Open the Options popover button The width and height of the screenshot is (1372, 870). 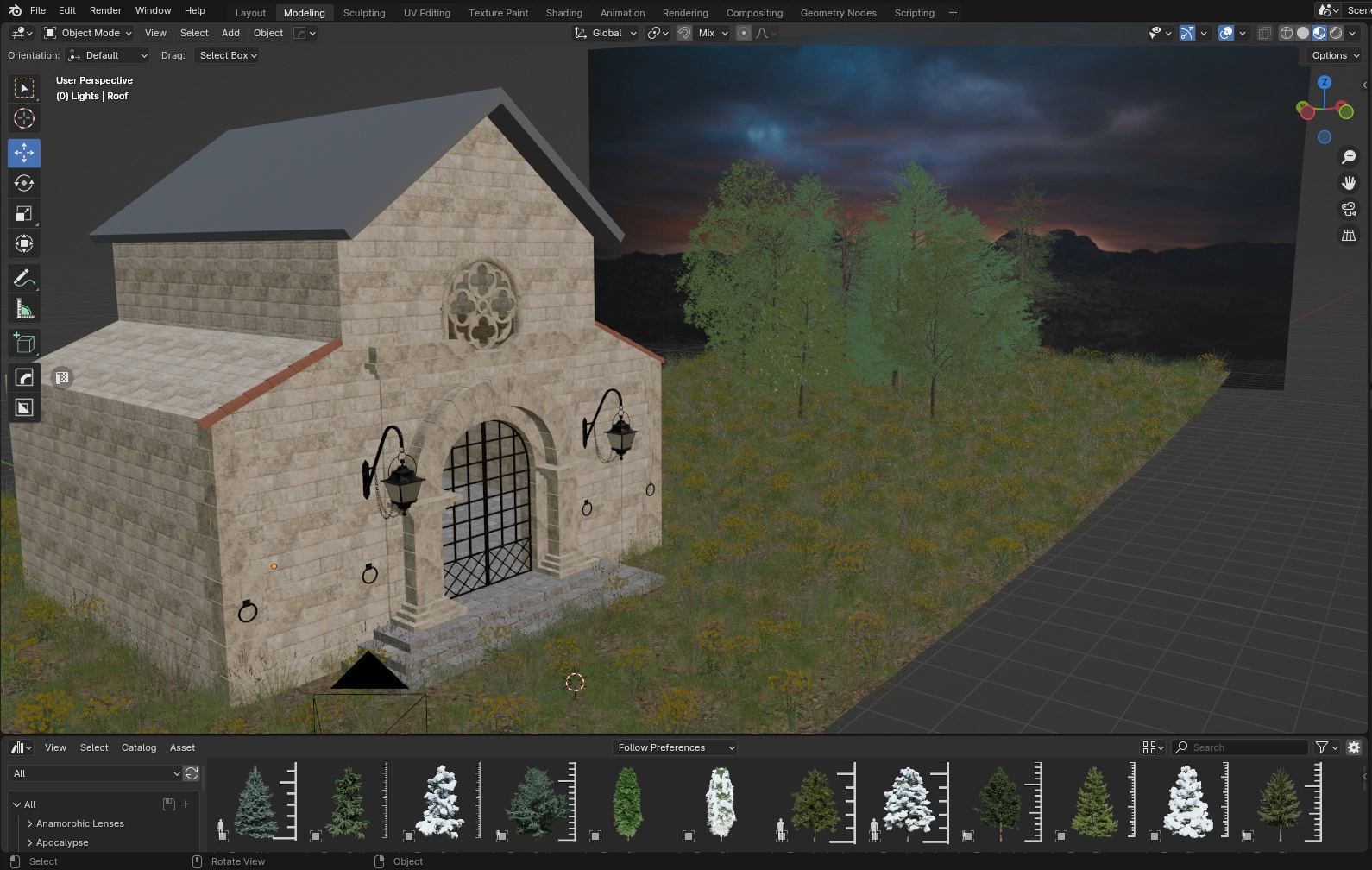pos(1334,55)
